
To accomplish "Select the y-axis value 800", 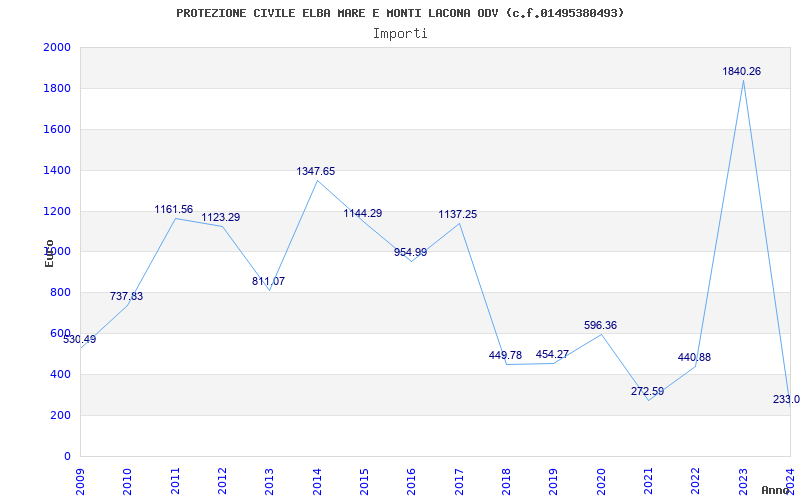I will pos(60,292).
